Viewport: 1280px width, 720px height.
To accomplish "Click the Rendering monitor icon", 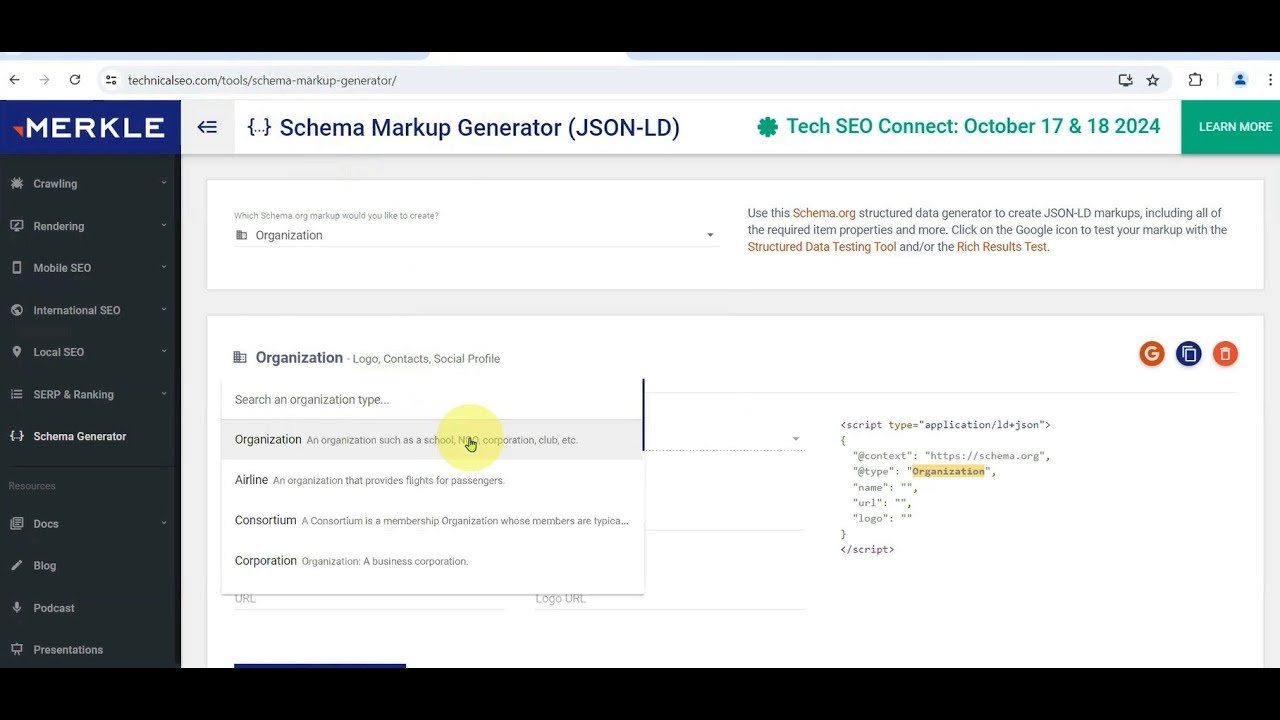I will point(16,226).
